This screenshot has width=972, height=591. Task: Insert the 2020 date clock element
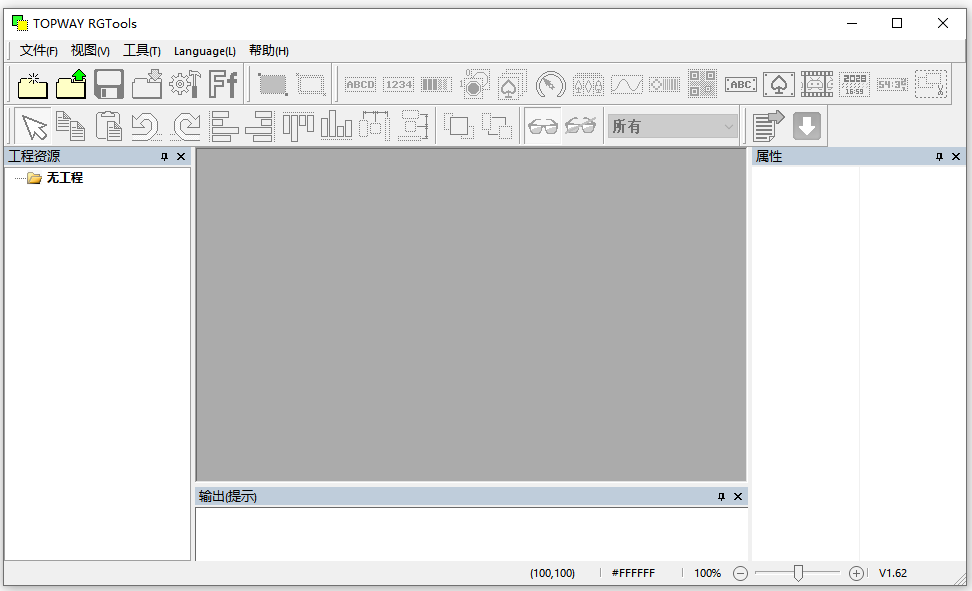(x=855, y=84)
